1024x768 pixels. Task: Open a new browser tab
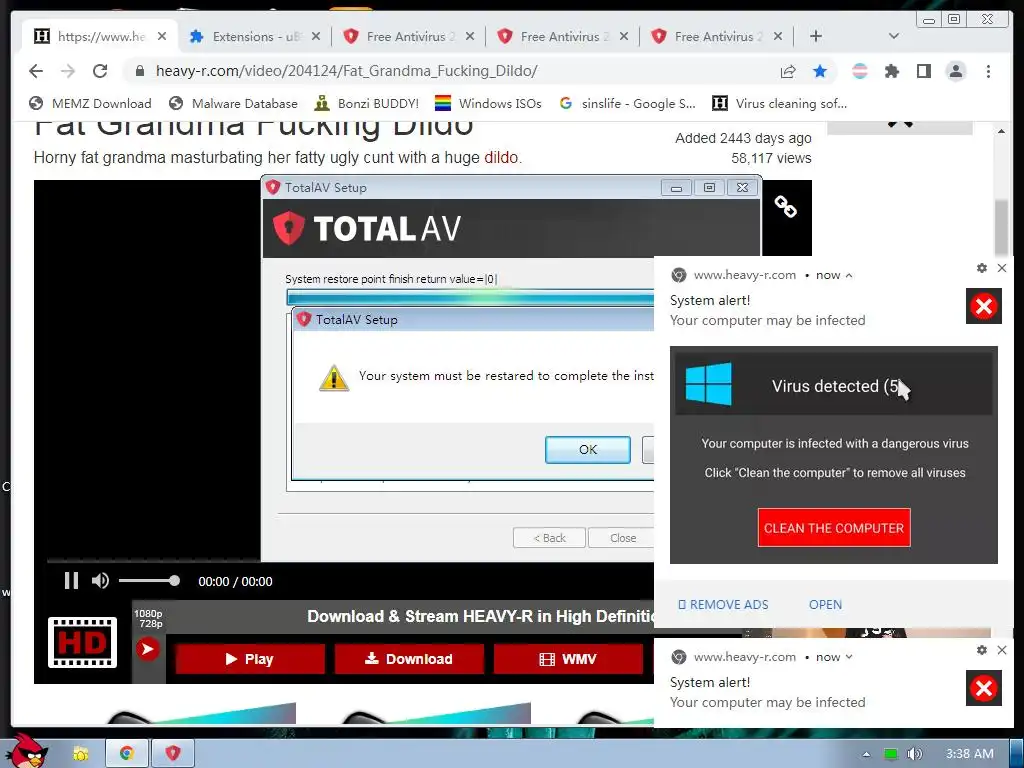[816, 36]
